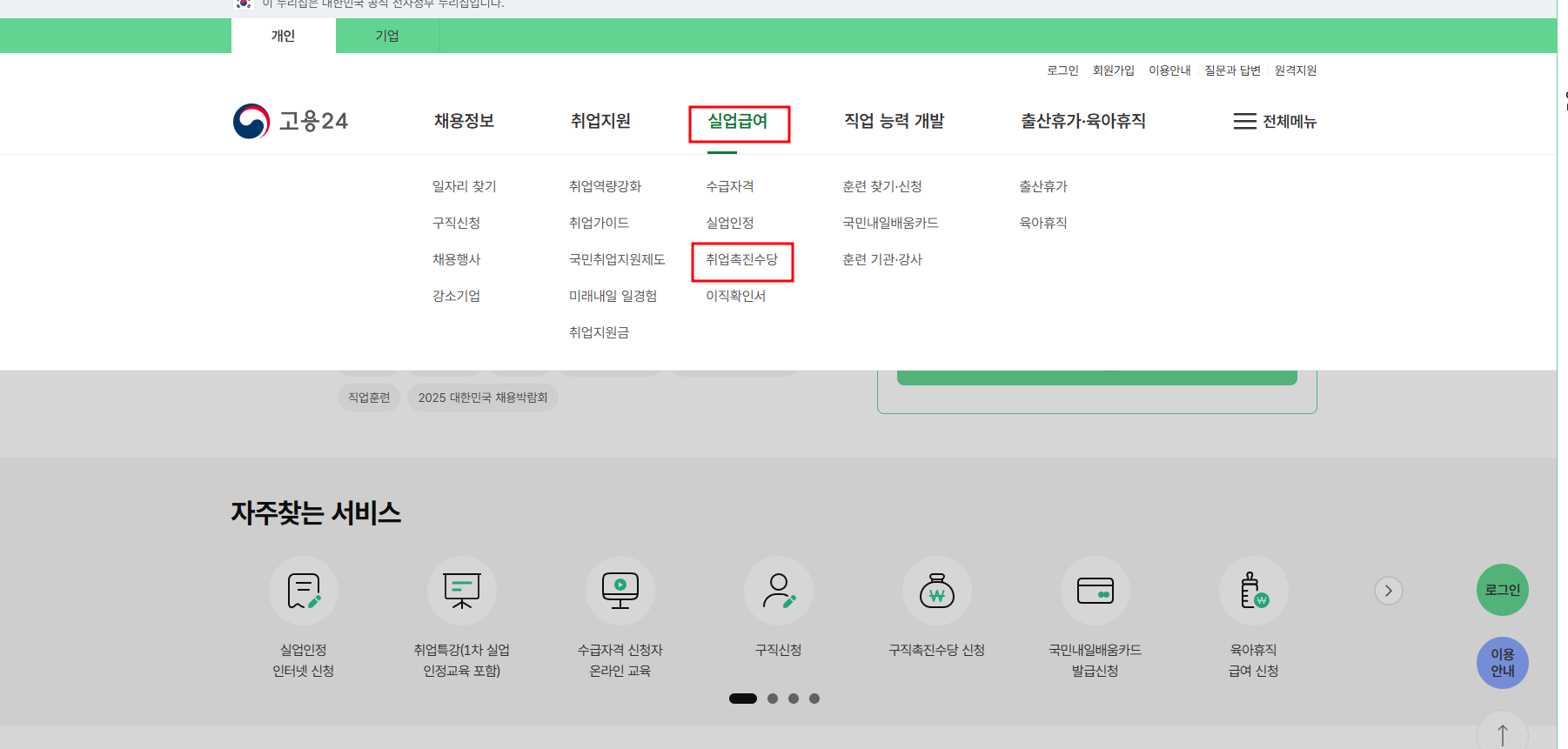
Task: Click the 이용안내 link in the top utility bar
Action: [1169, 70]
